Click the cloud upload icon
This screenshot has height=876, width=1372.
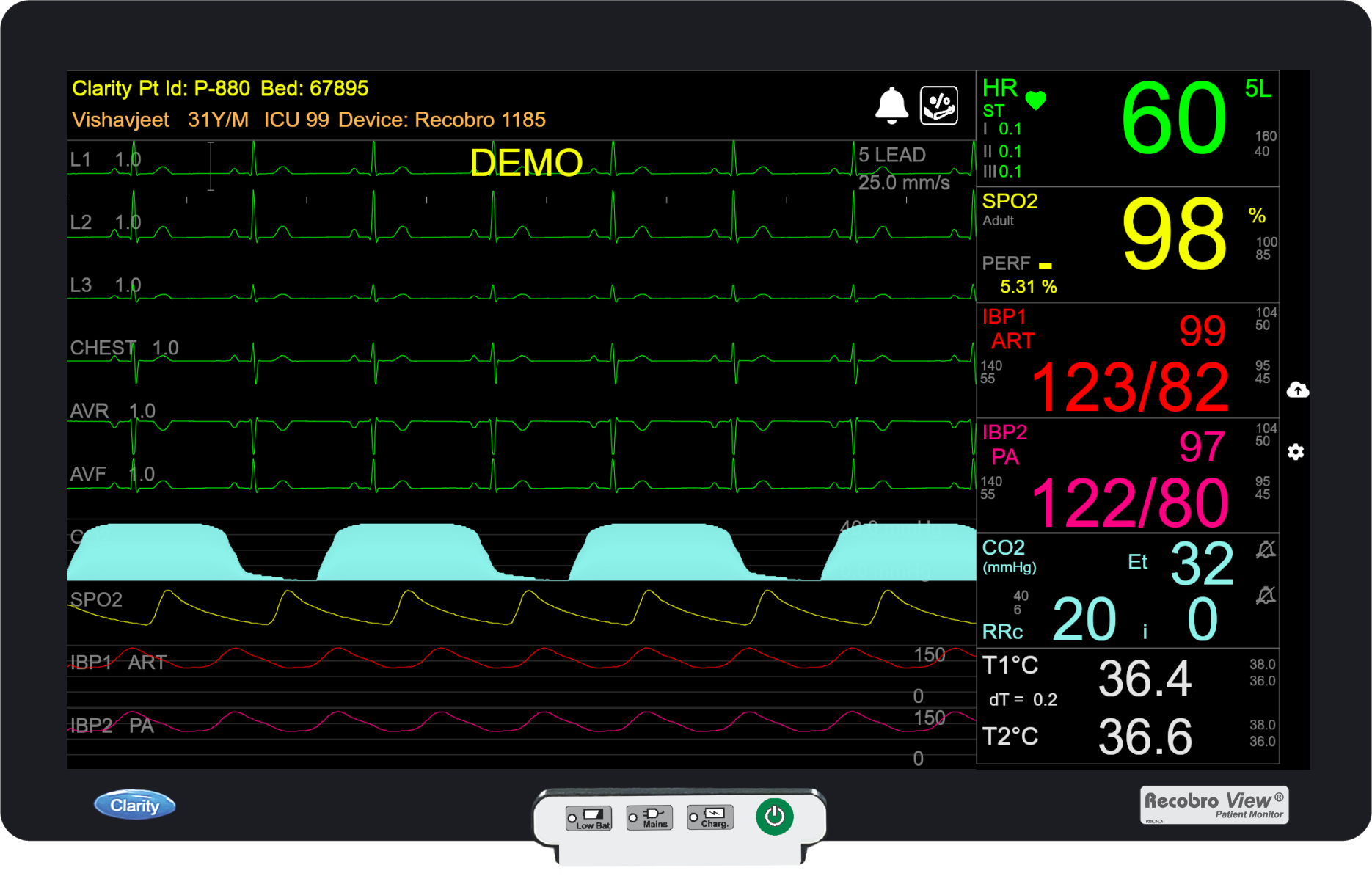click(x=1297, y=390)
